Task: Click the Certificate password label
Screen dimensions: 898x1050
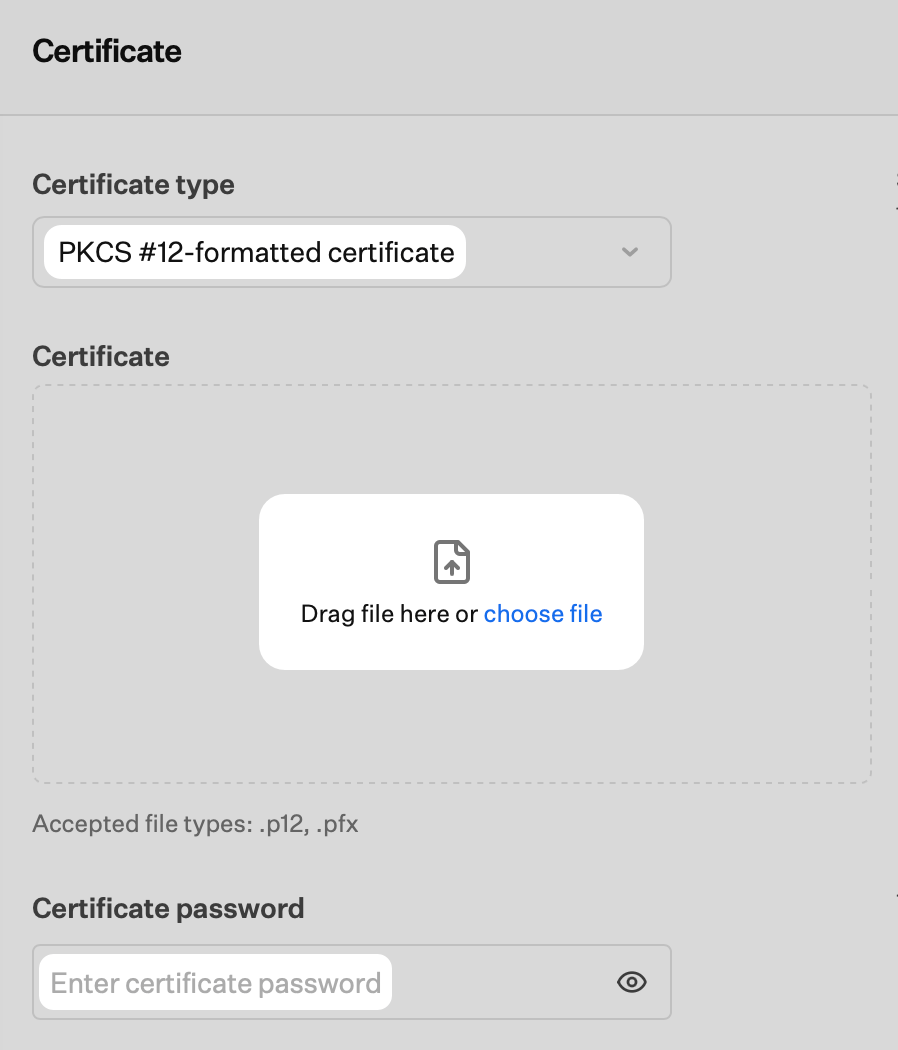Action: [x=168, y=909]
